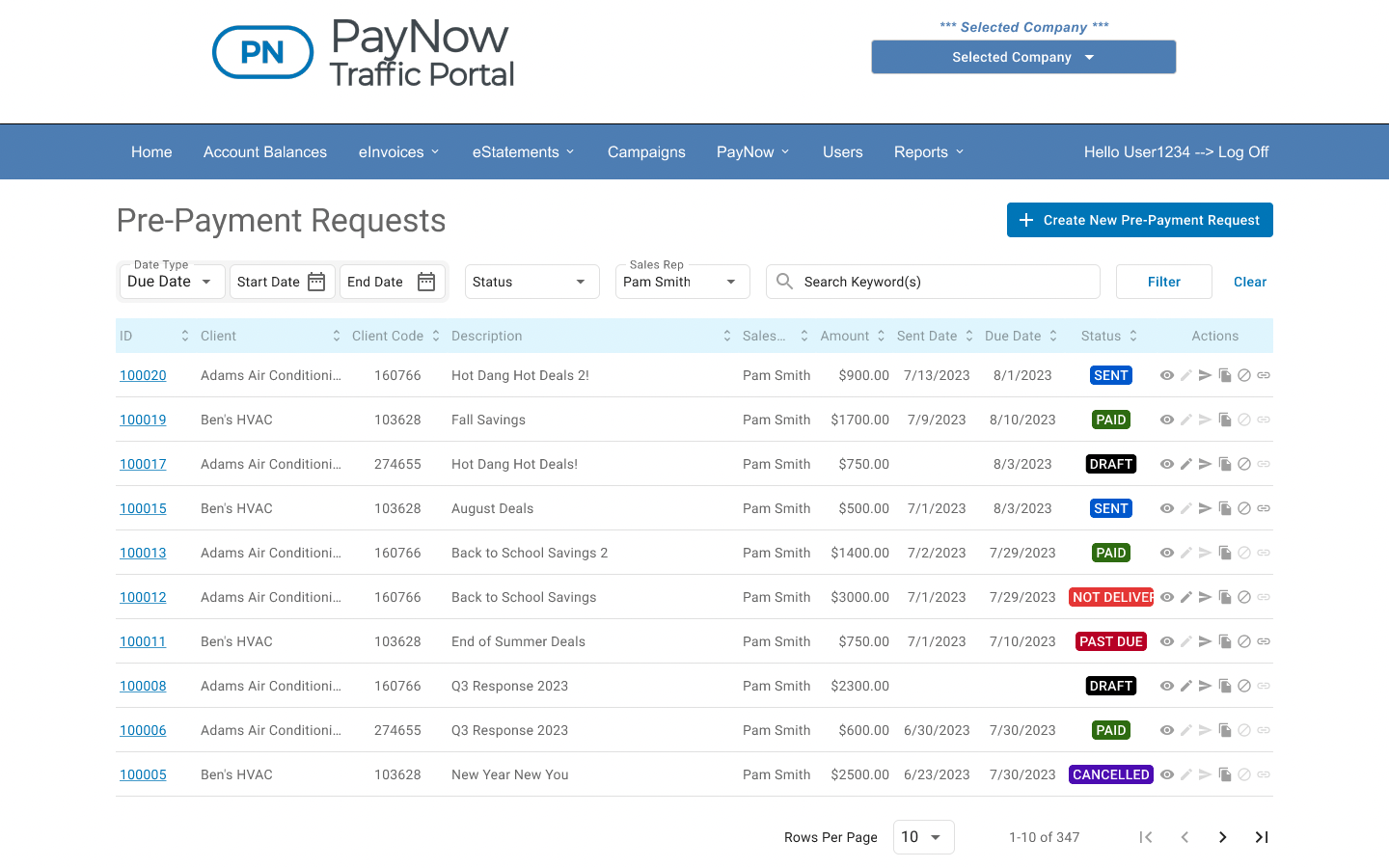Expand the Status filter dropdown
The image size is (1389, 868).
(x=532, y=282)
